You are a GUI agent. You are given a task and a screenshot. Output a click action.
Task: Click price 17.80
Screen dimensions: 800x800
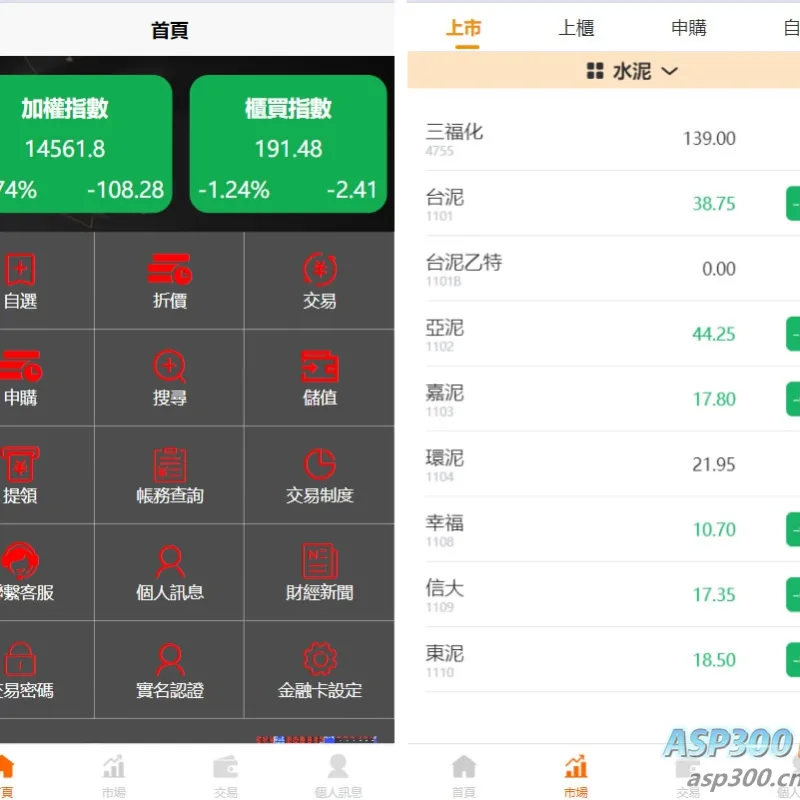(x=714, y=399)
